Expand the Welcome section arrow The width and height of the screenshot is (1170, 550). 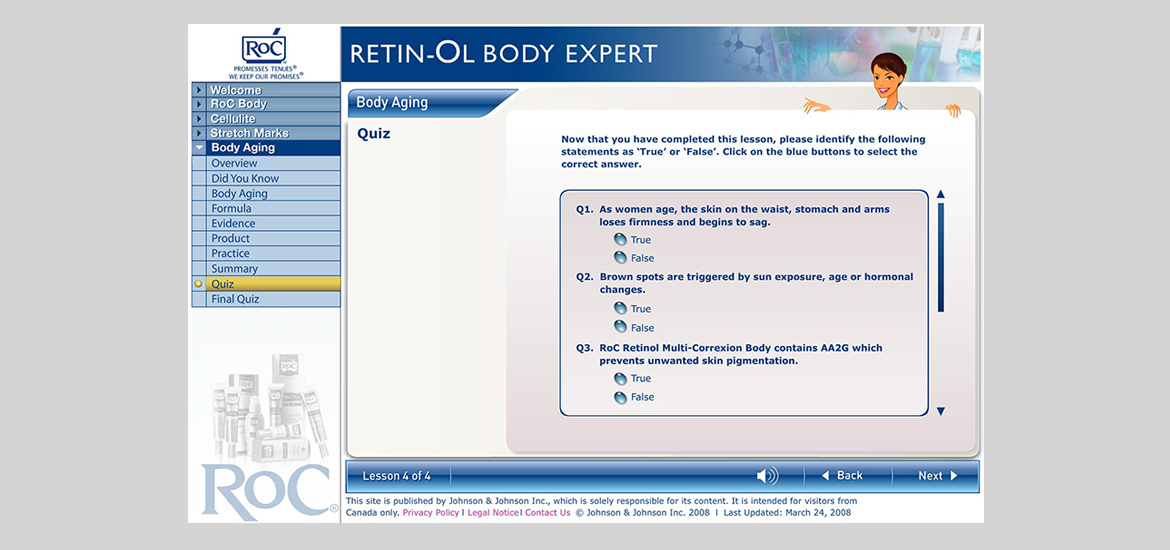click(x=200, y=90)
